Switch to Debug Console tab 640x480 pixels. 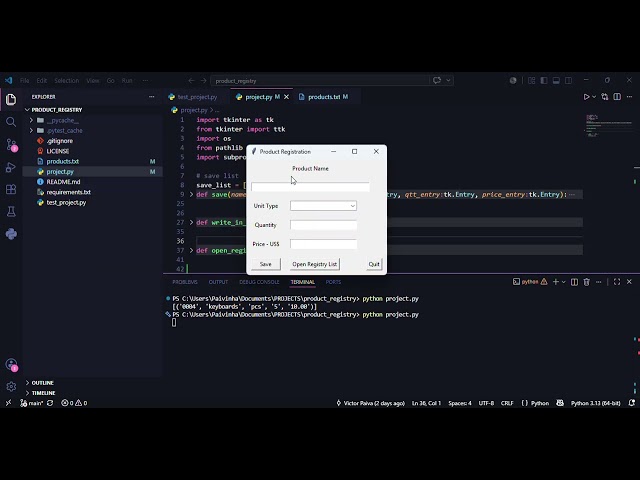pyautogui.click(x=259, y=282)
